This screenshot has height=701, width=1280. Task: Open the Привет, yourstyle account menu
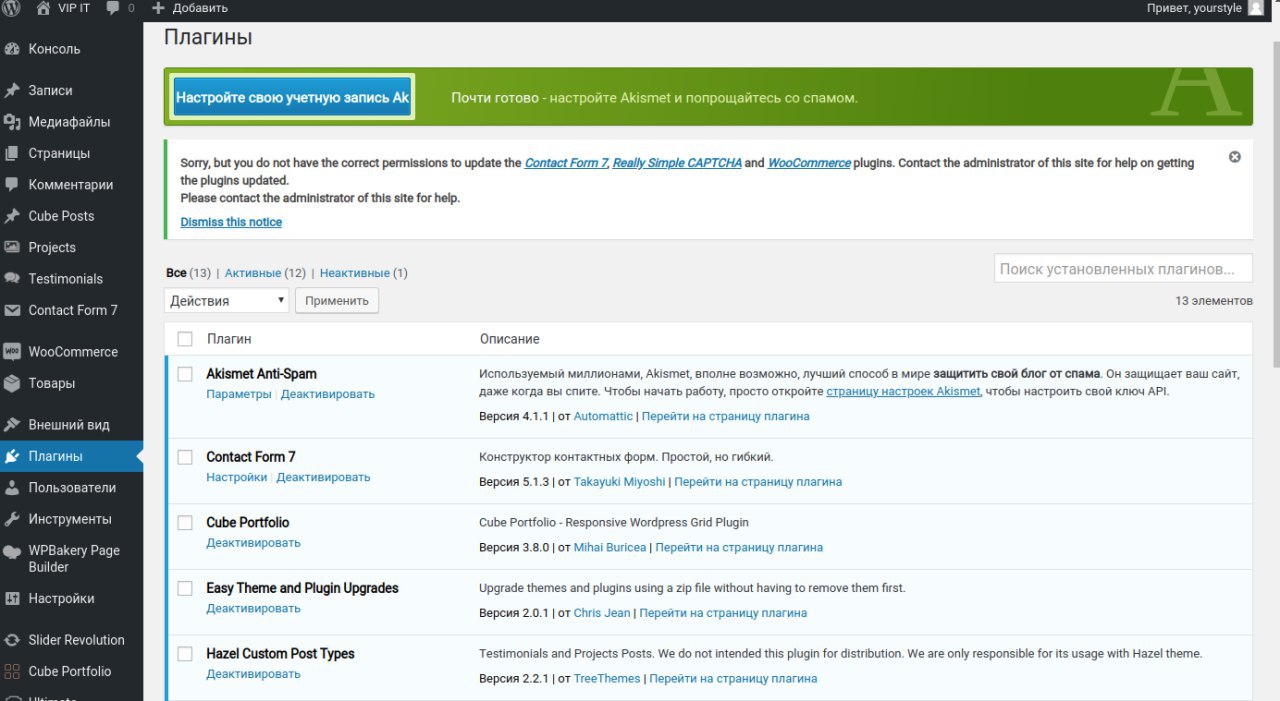1205,8
